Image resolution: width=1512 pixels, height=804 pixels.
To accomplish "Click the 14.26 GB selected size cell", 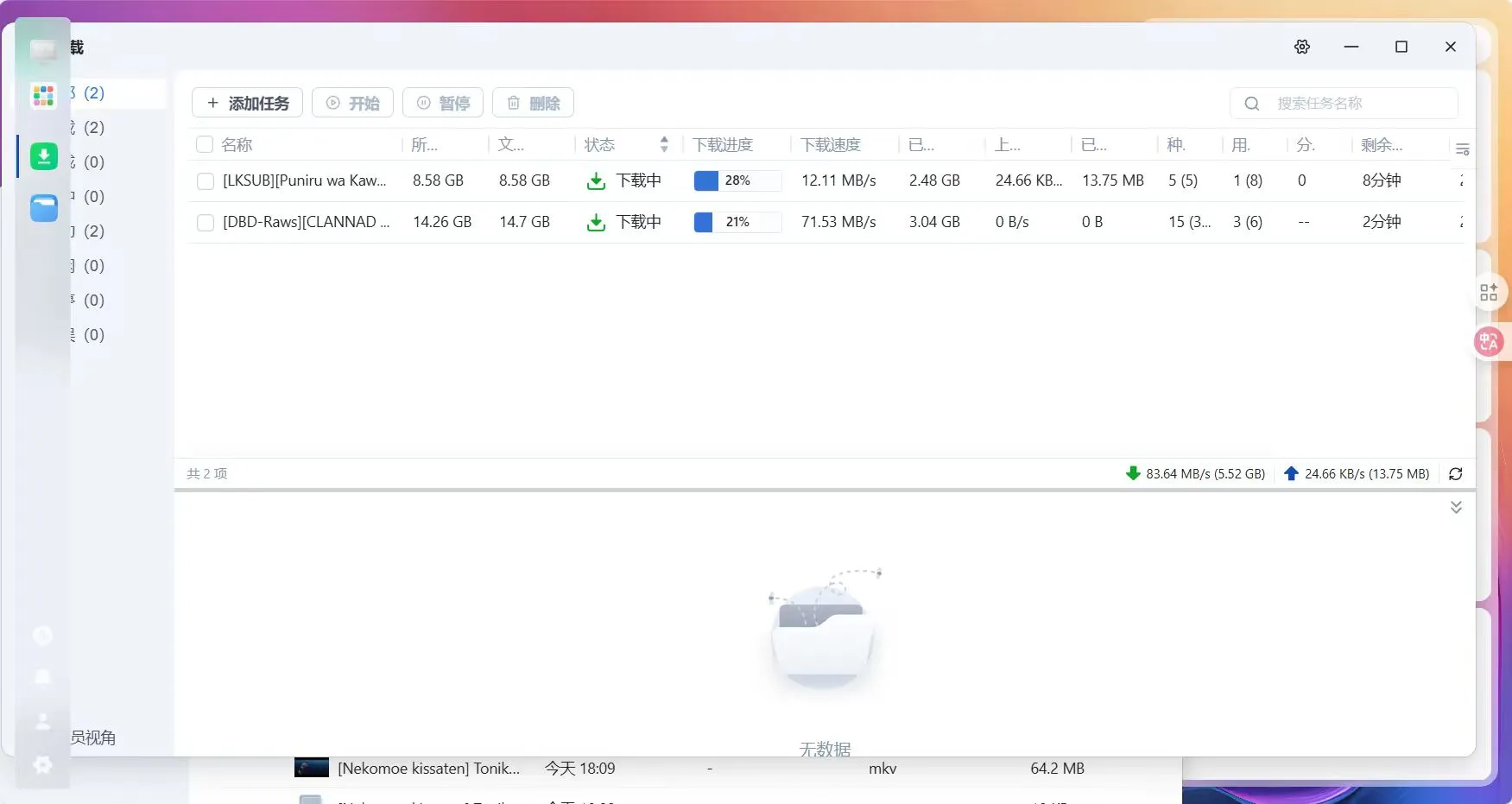I will 442,222.
